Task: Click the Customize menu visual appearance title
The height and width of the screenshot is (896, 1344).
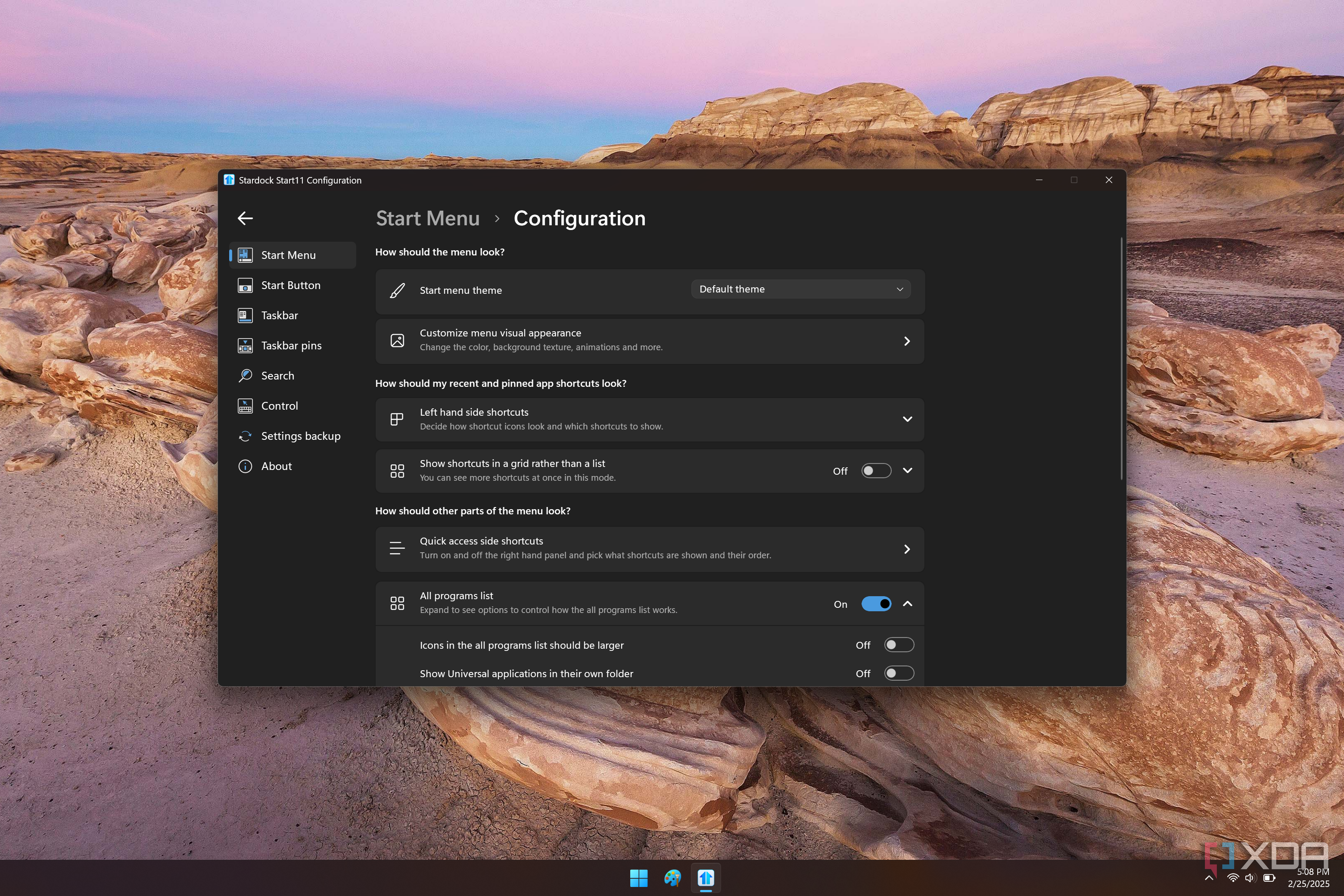Action: [x=500, y=333]
